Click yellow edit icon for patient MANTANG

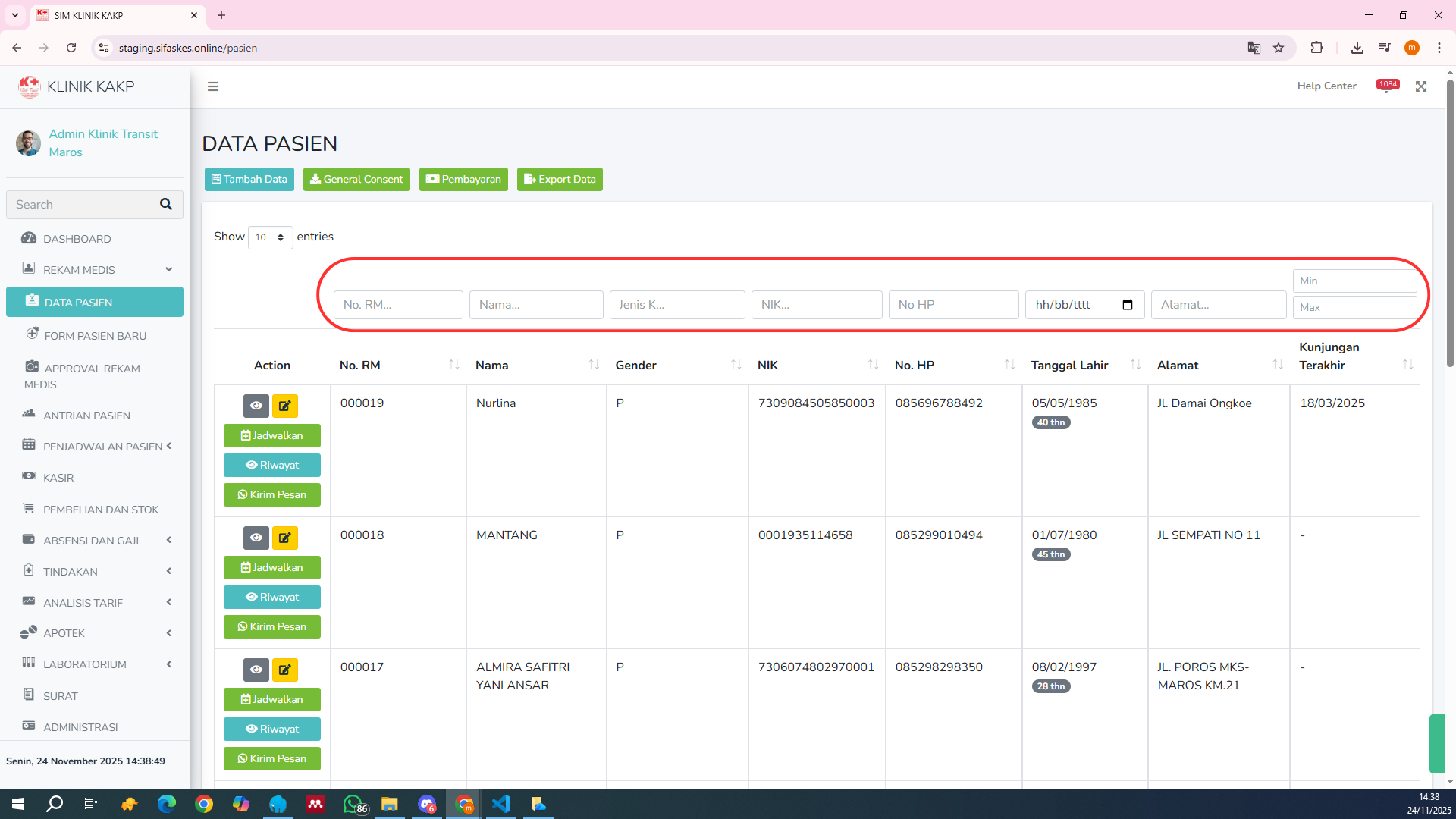coord(285,538)
